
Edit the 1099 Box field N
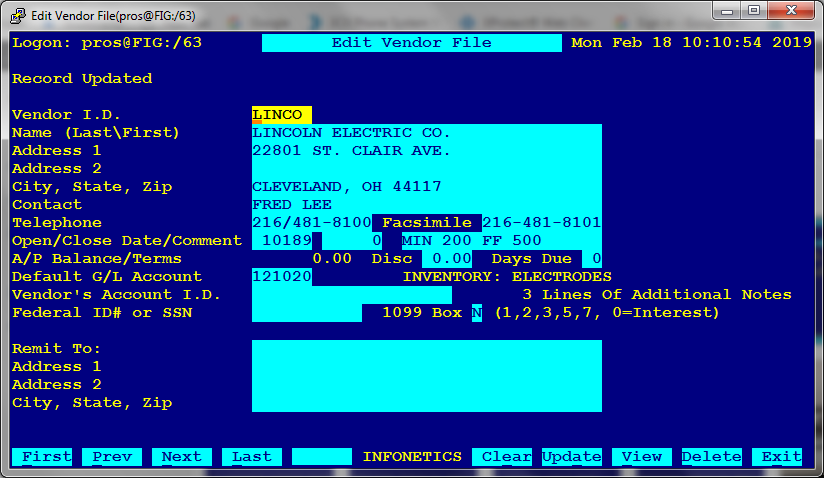pos(477,313)
